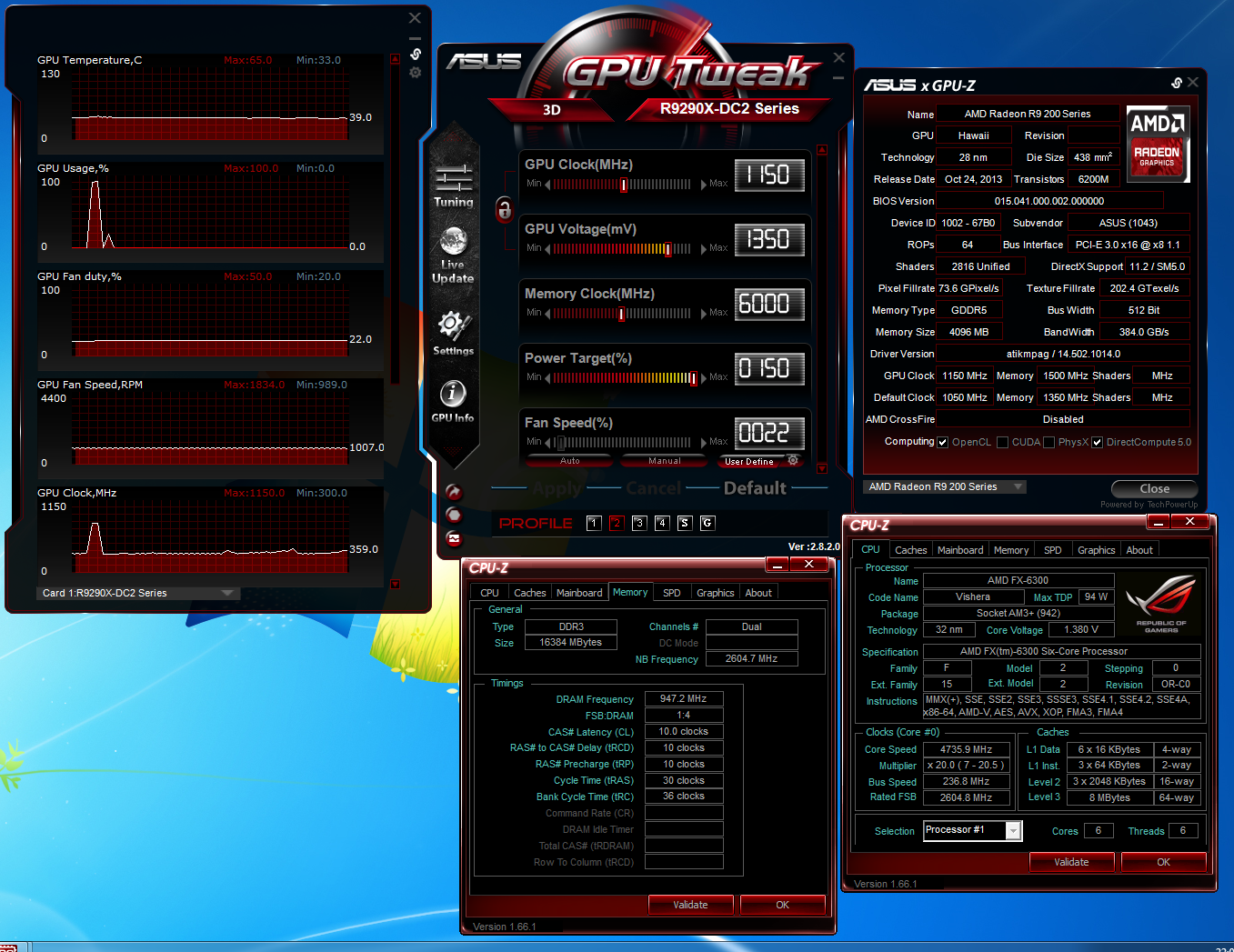Open Graphics tab in right CPU-Z window
Viewport: 1234px width, 952px height.
point(1096,550)
